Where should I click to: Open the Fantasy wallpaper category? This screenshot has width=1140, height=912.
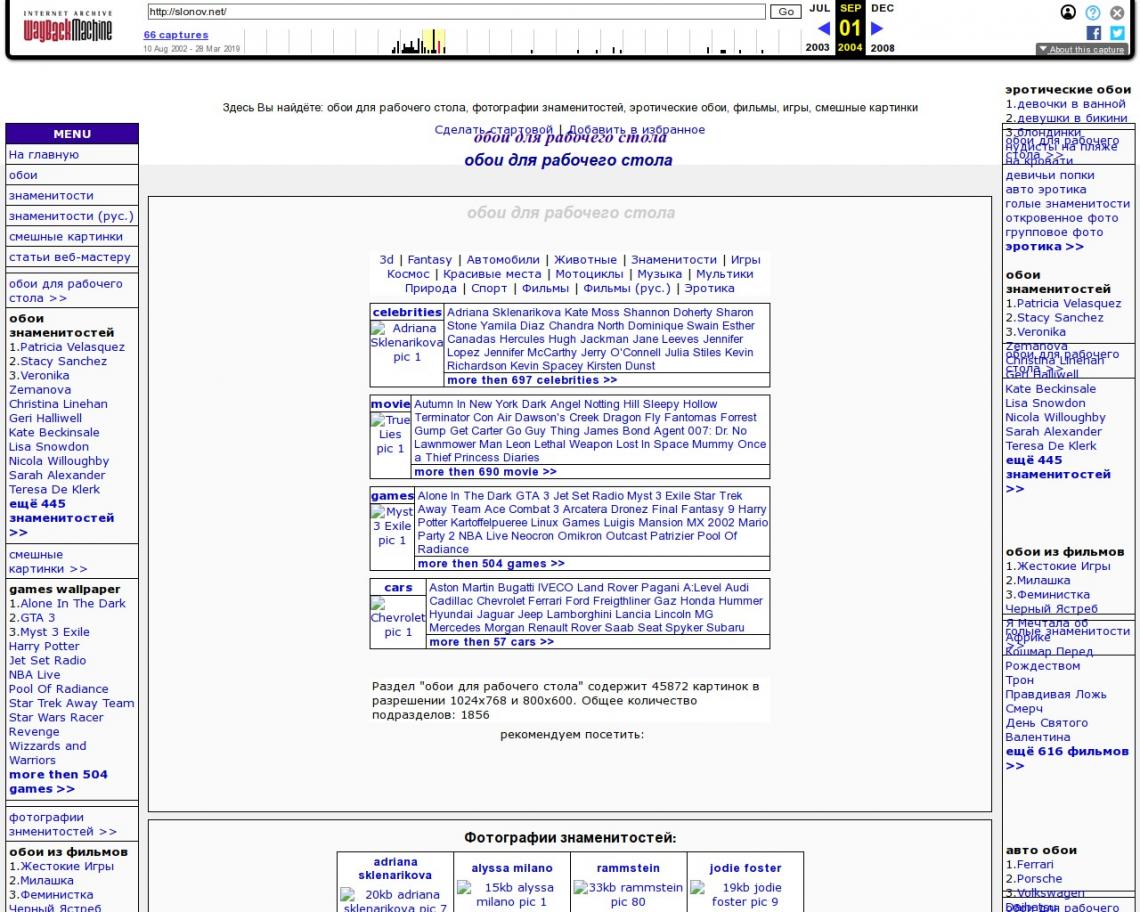[430, 260]
